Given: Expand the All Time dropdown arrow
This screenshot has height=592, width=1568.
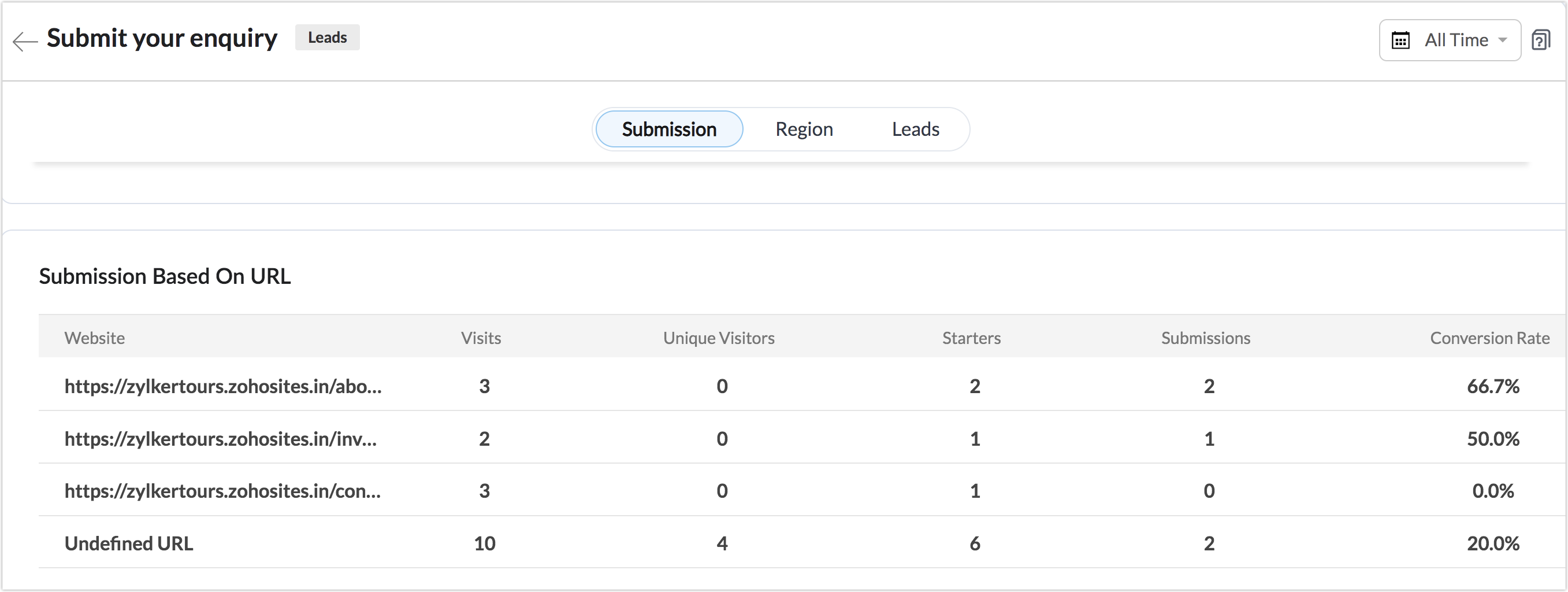Looking at the screenshot, I should [x=1503, y=40].
